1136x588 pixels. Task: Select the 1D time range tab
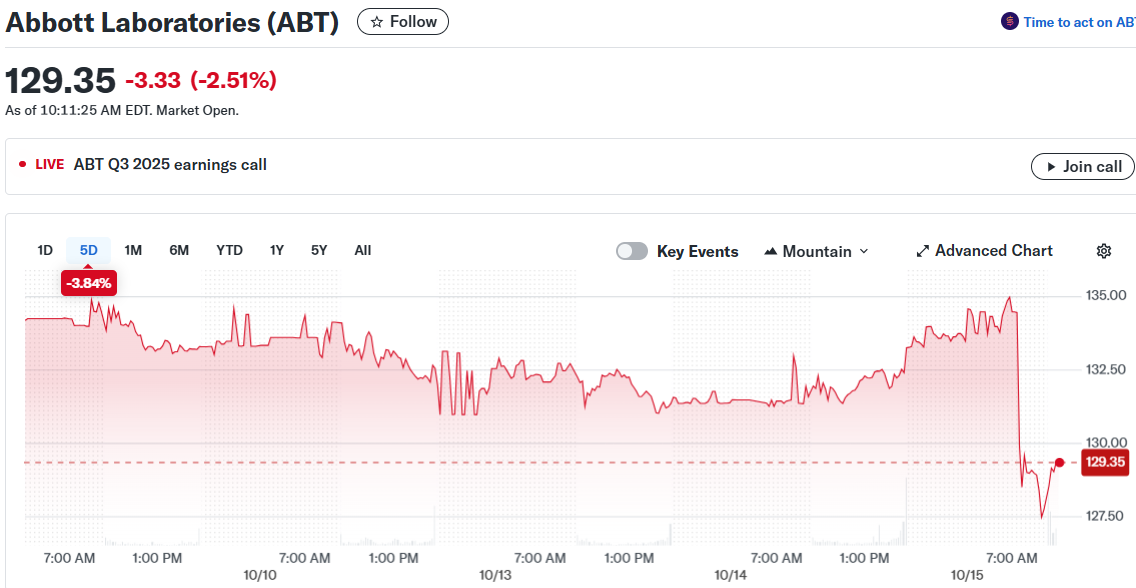(x=45, y=250)
